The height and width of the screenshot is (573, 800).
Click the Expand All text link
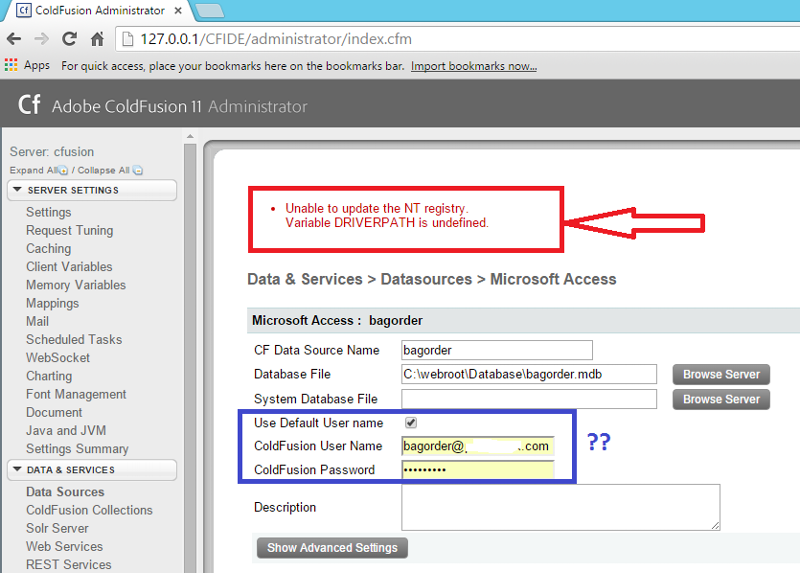34,170
